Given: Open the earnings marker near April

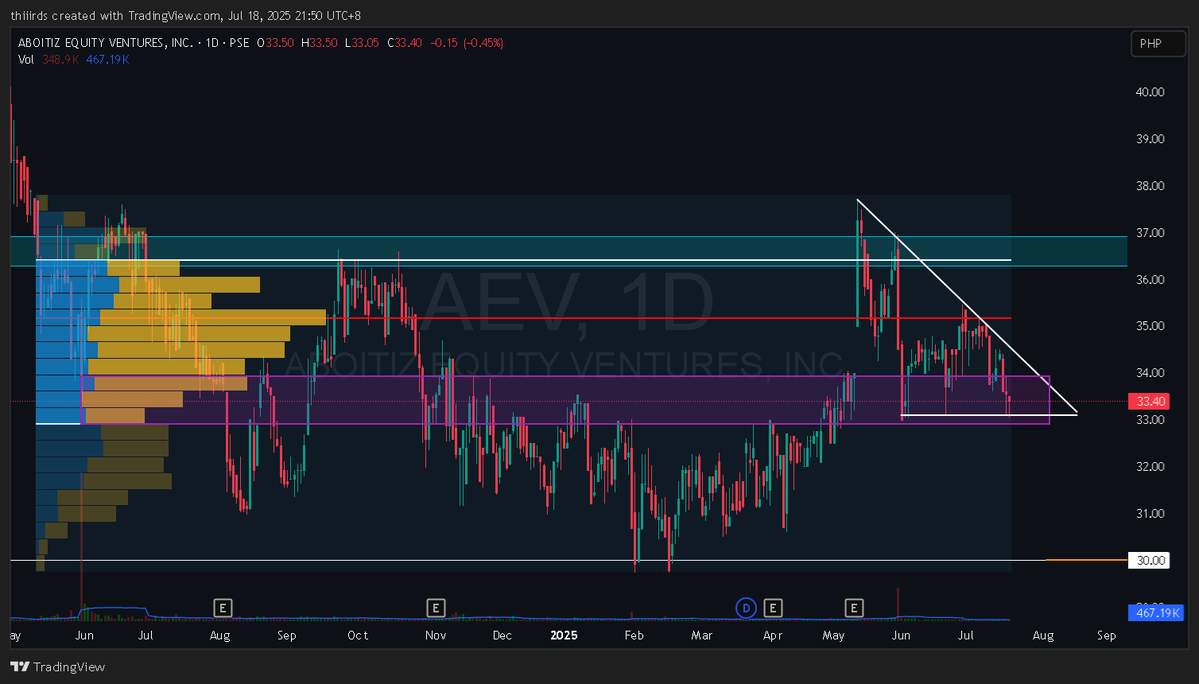Looking at the screenshot, I should point(772,608).
